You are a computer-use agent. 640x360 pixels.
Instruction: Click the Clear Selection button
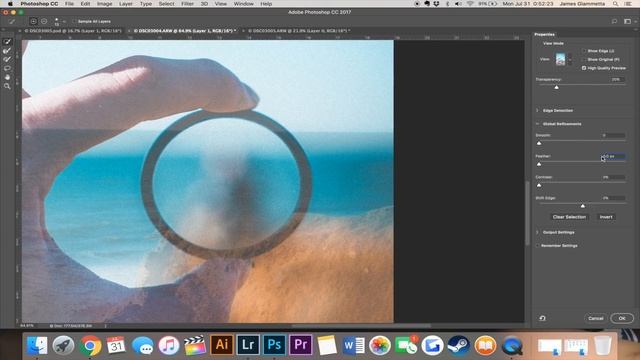point(569,217)
